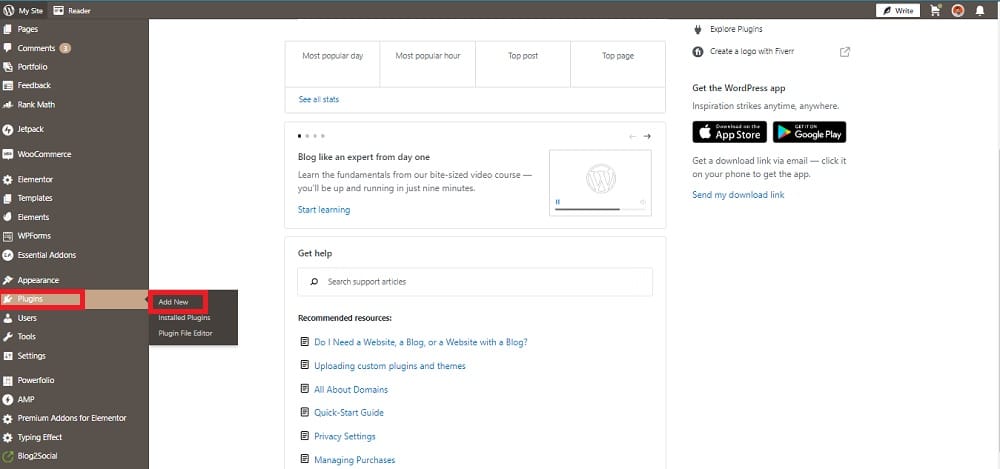Click Most popular hour stat cell
Viewport: 1000px width, 469px height.
click(x=427, y=64)
